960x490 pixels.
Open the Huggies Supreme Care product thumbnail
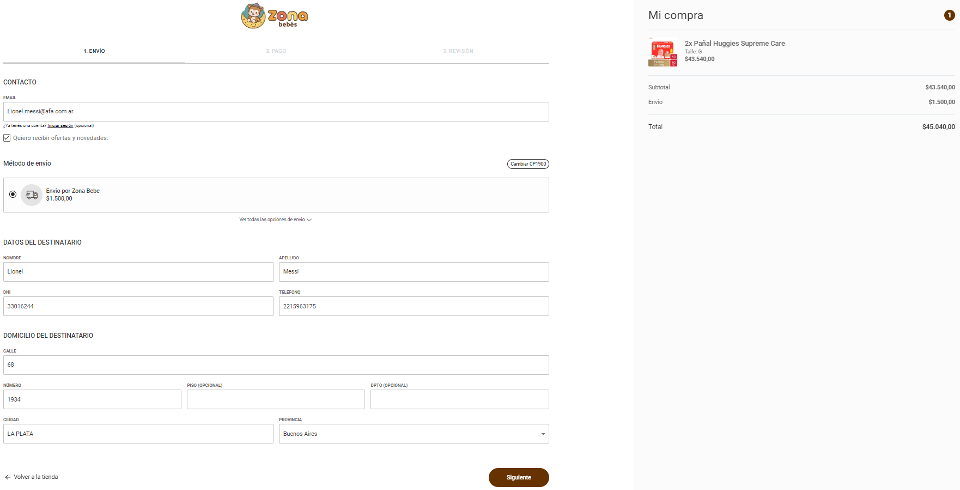(x=662, y=53)
